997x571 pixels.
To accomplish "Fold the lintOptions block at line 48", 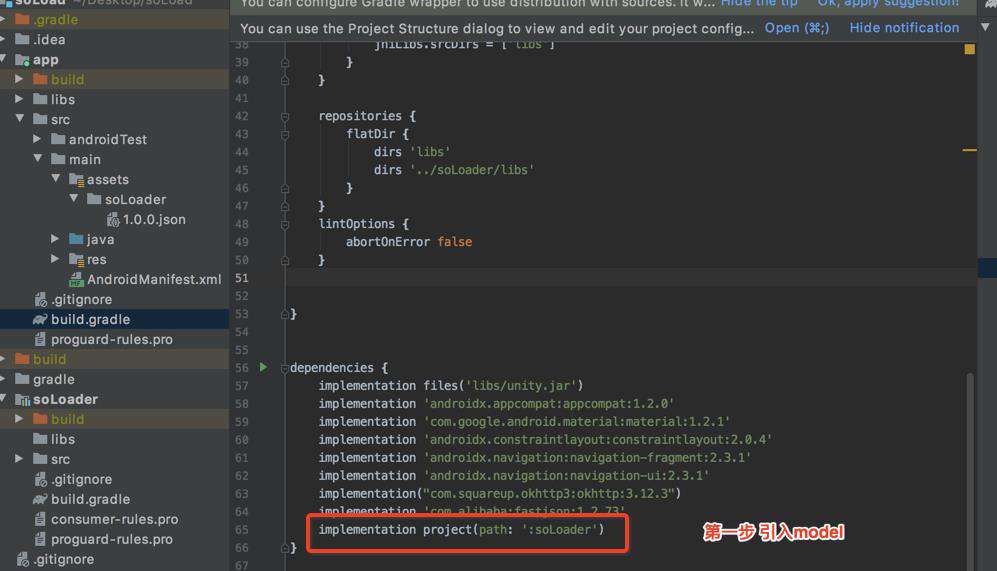I will (285, 224).
